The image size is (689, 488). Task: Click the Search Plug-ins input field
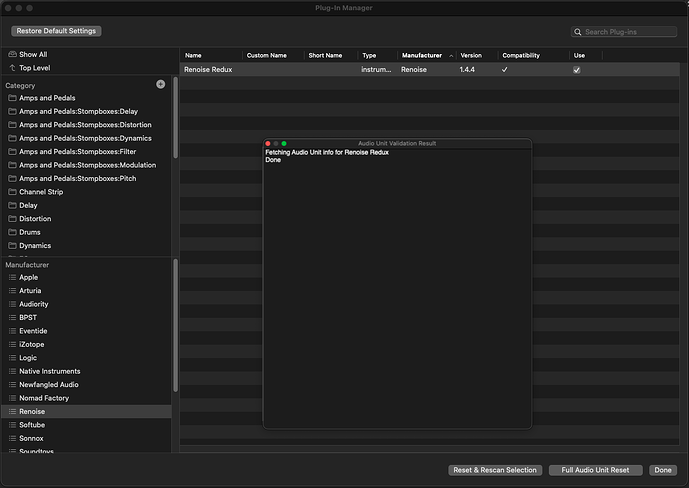[628, 32]
